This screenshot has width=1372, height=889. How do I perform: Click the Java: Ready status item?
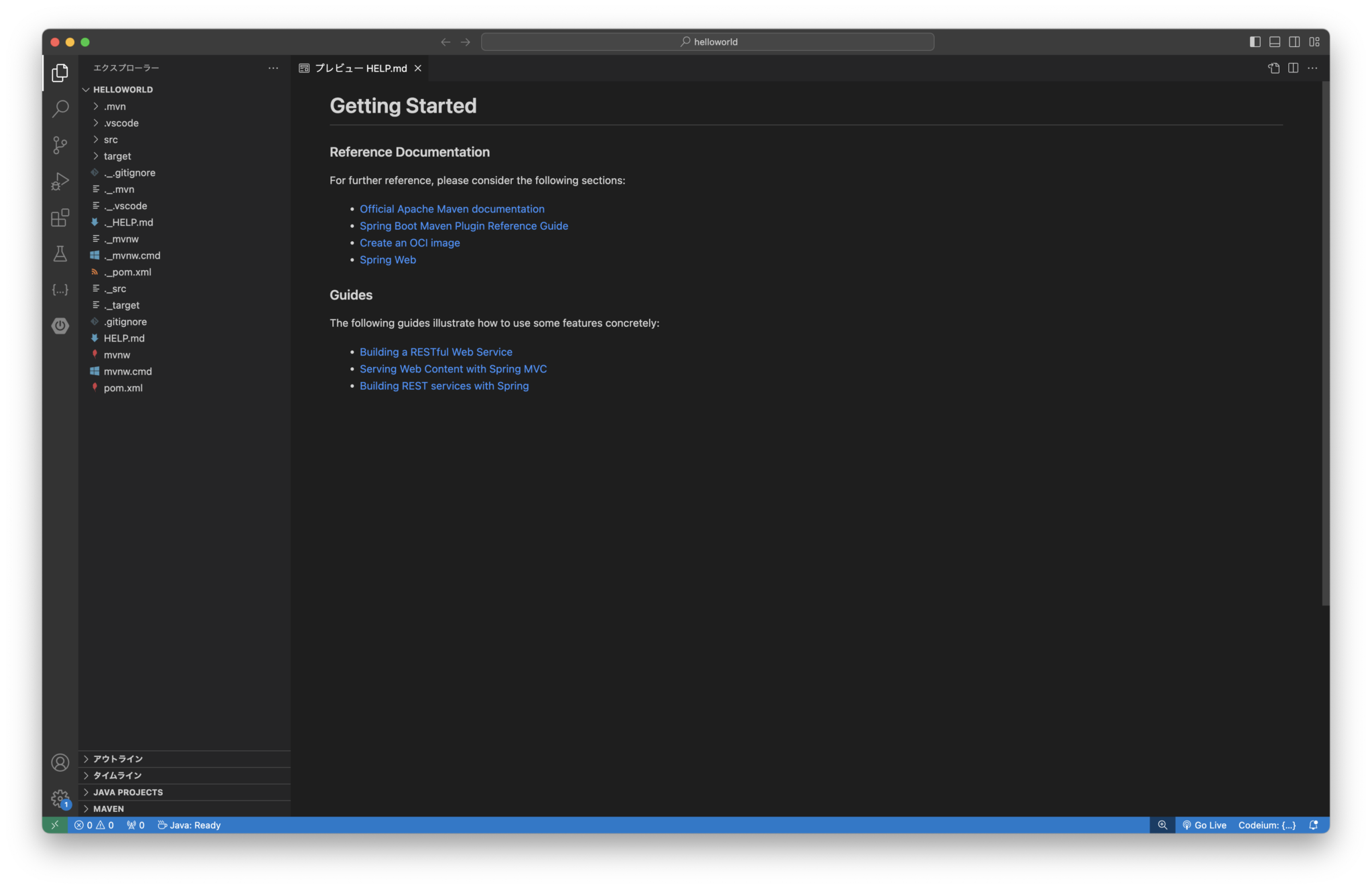(x=189, y=825)
